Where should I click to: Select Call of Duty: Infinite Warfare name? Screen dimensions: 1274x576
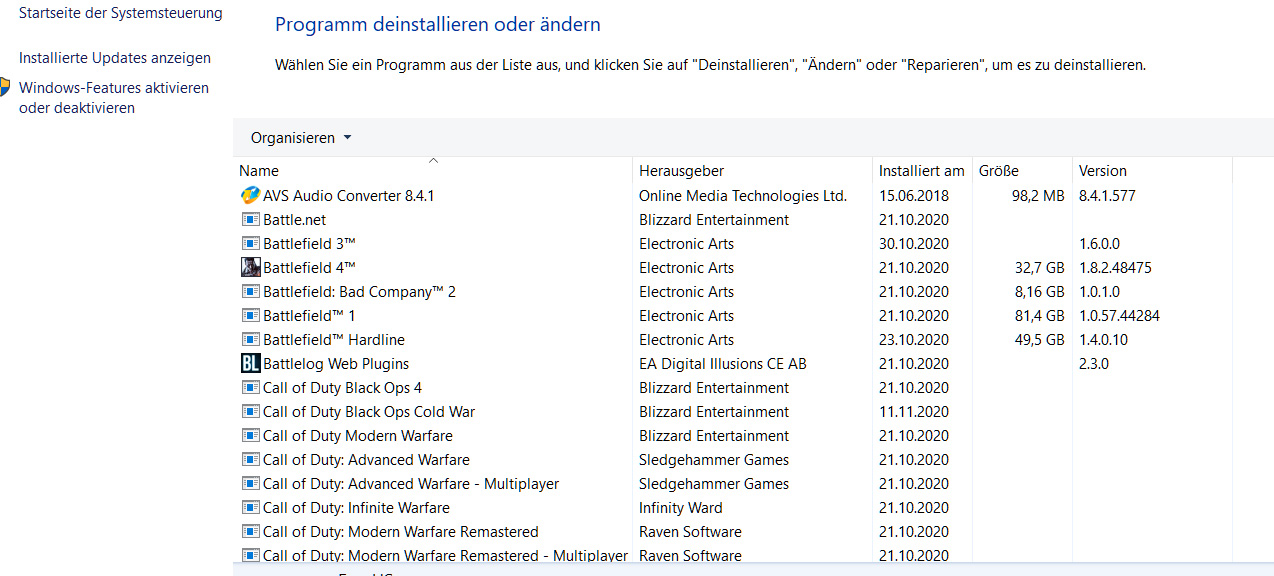pyautogui.click(x=357, y=508)
